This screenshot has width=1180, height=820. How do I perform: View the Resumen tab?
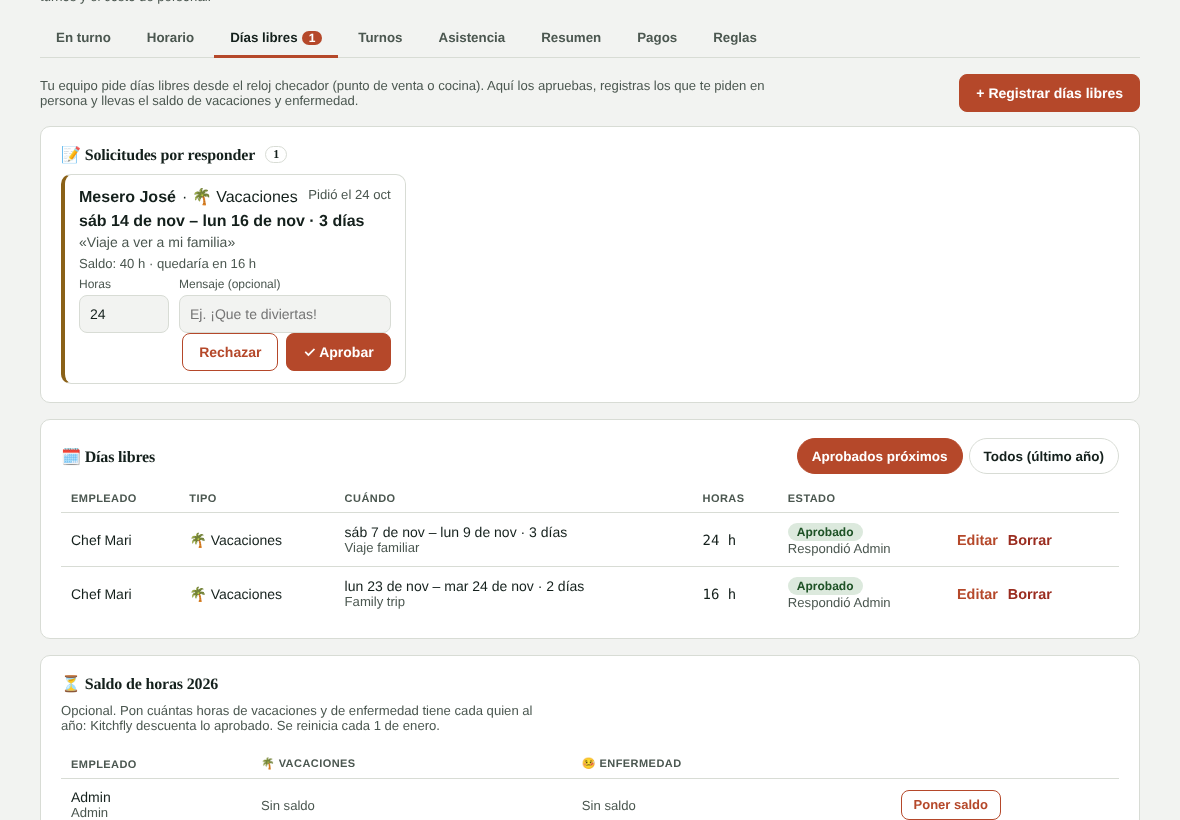pos(571,38)
